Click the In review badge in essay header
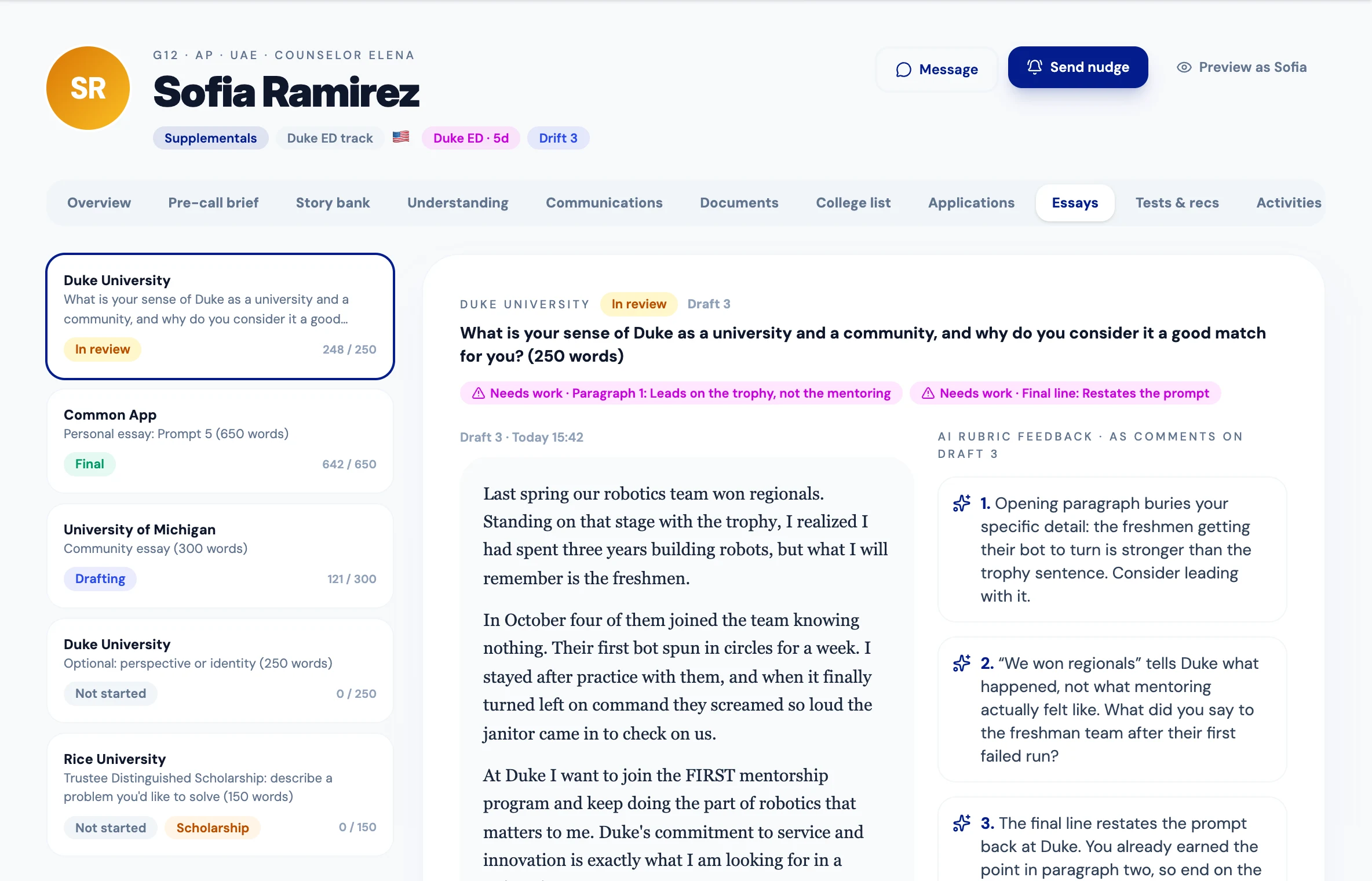 638,304
